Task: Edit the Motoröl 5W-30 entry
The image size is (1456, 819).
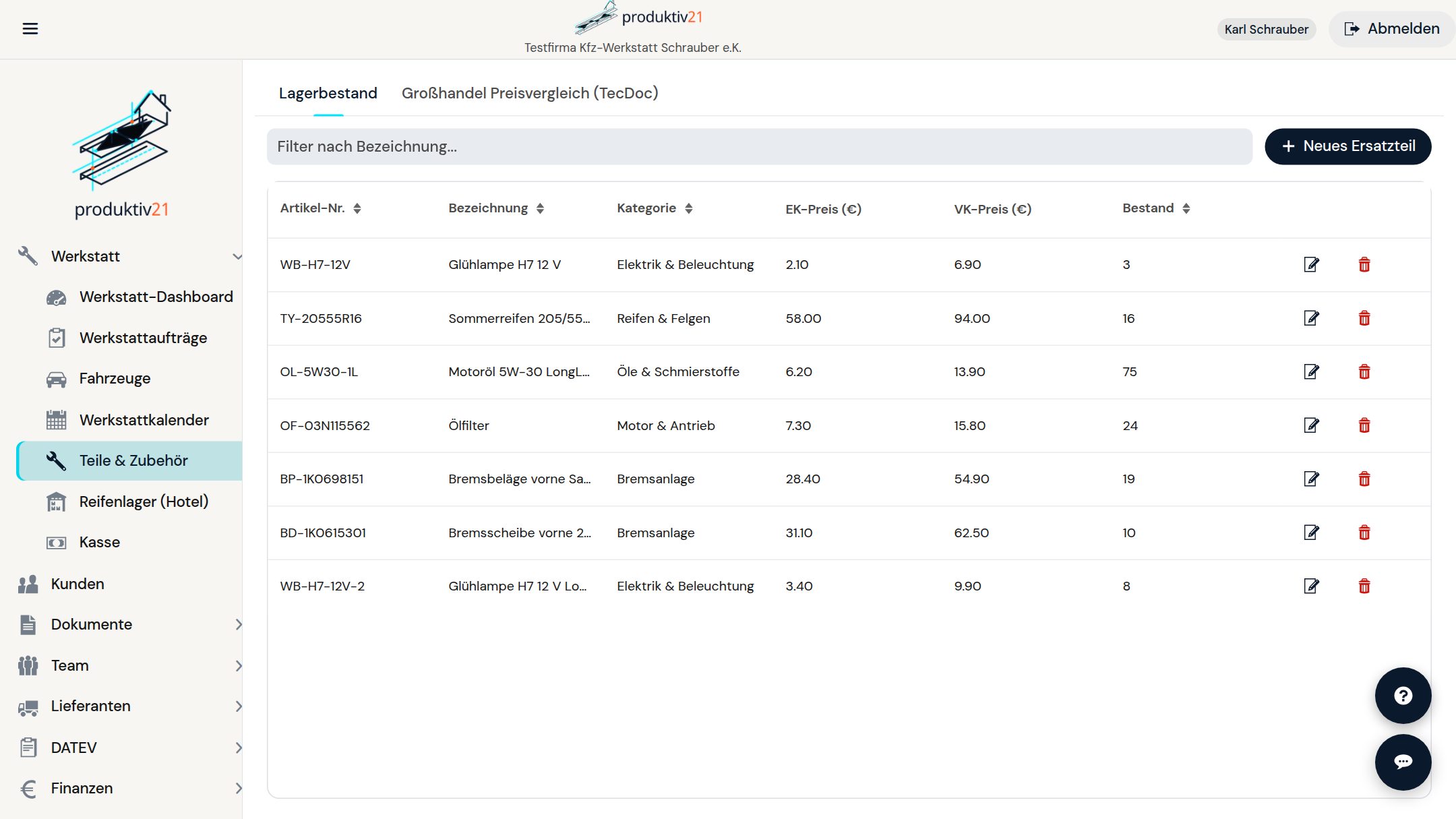Action: [x=1311, y=371]
